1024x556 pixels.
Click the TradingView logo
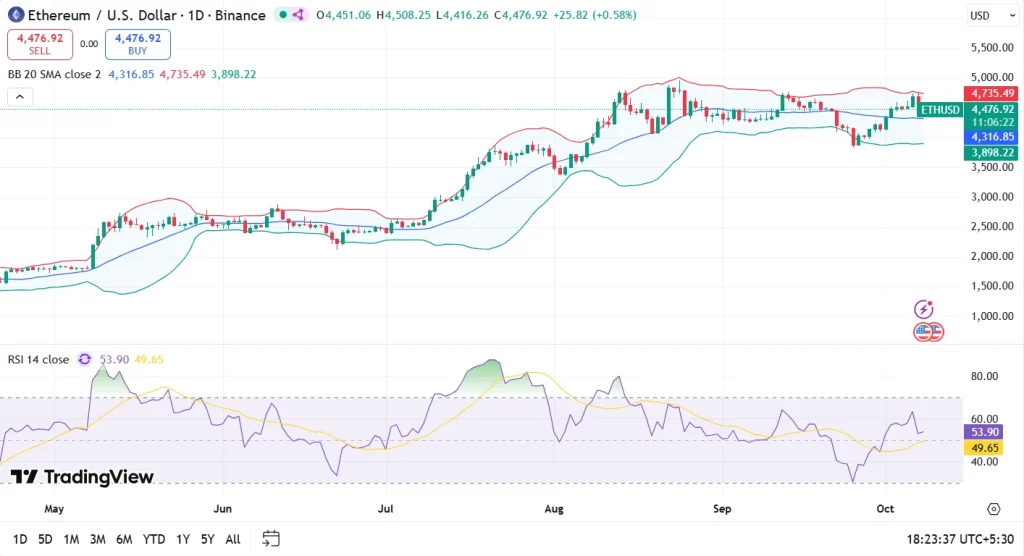[83, 477]
